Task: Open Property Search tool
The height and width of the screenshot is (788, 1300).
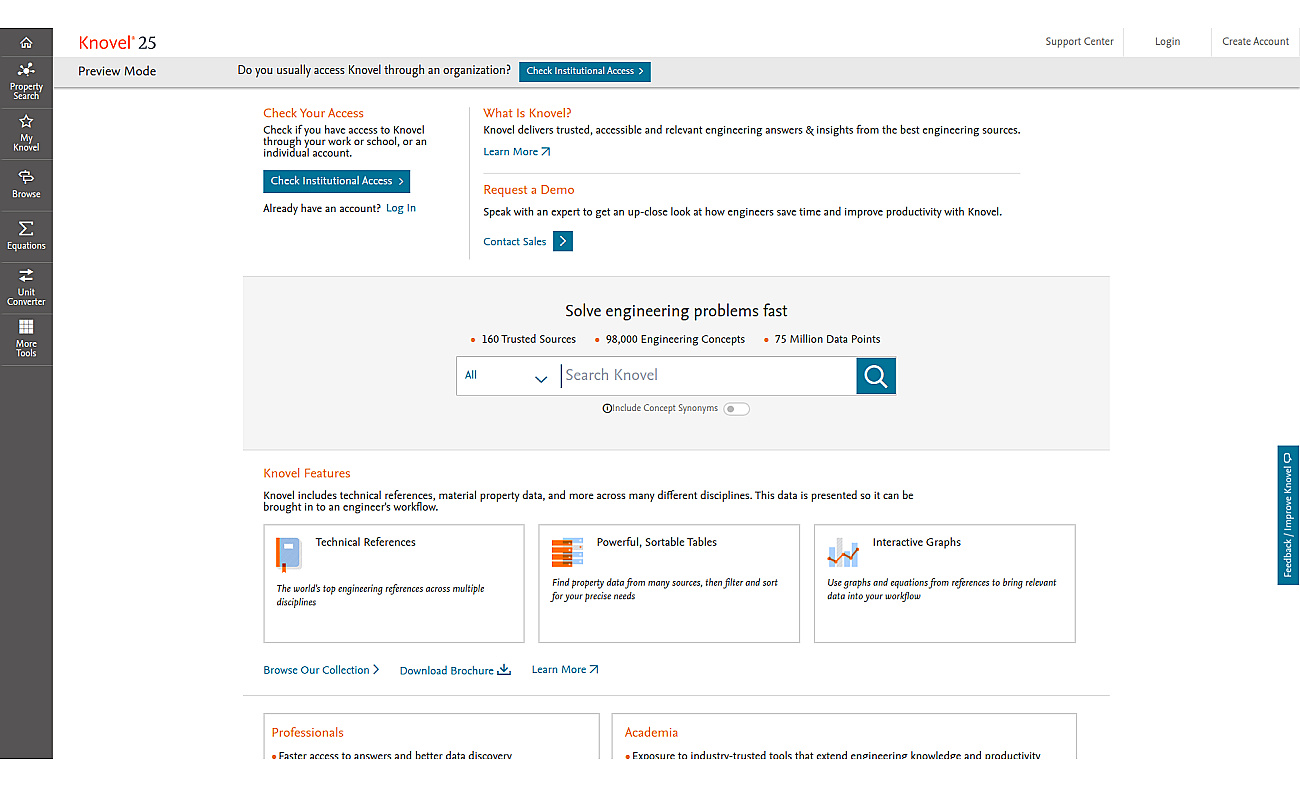Action: pyautogui.click(x=26, y=82)
